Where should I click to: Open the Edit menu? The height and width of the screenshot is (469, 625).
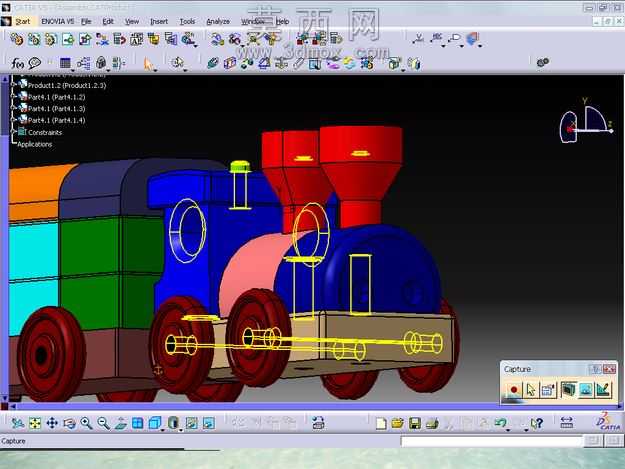pyautogui.click(x=108, y=22)
